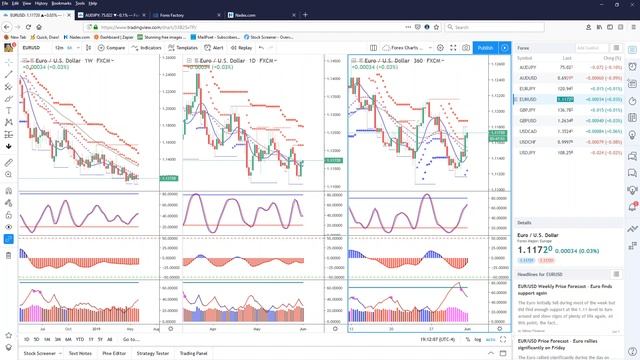Open the help question mark icon
The width and height of the screenshot is (640, 360).
[632, 351]
